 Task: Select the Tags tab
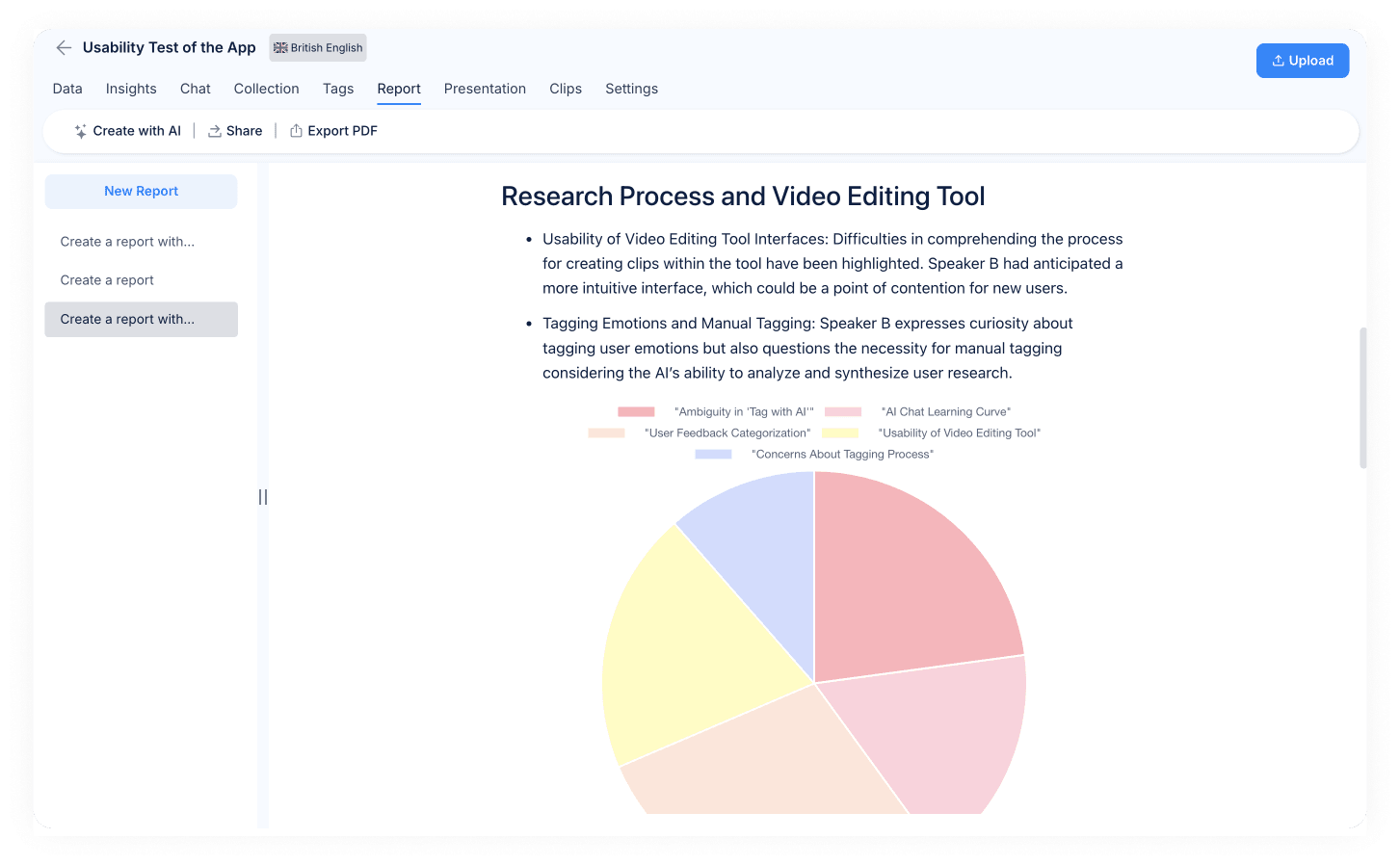point(338,89)
